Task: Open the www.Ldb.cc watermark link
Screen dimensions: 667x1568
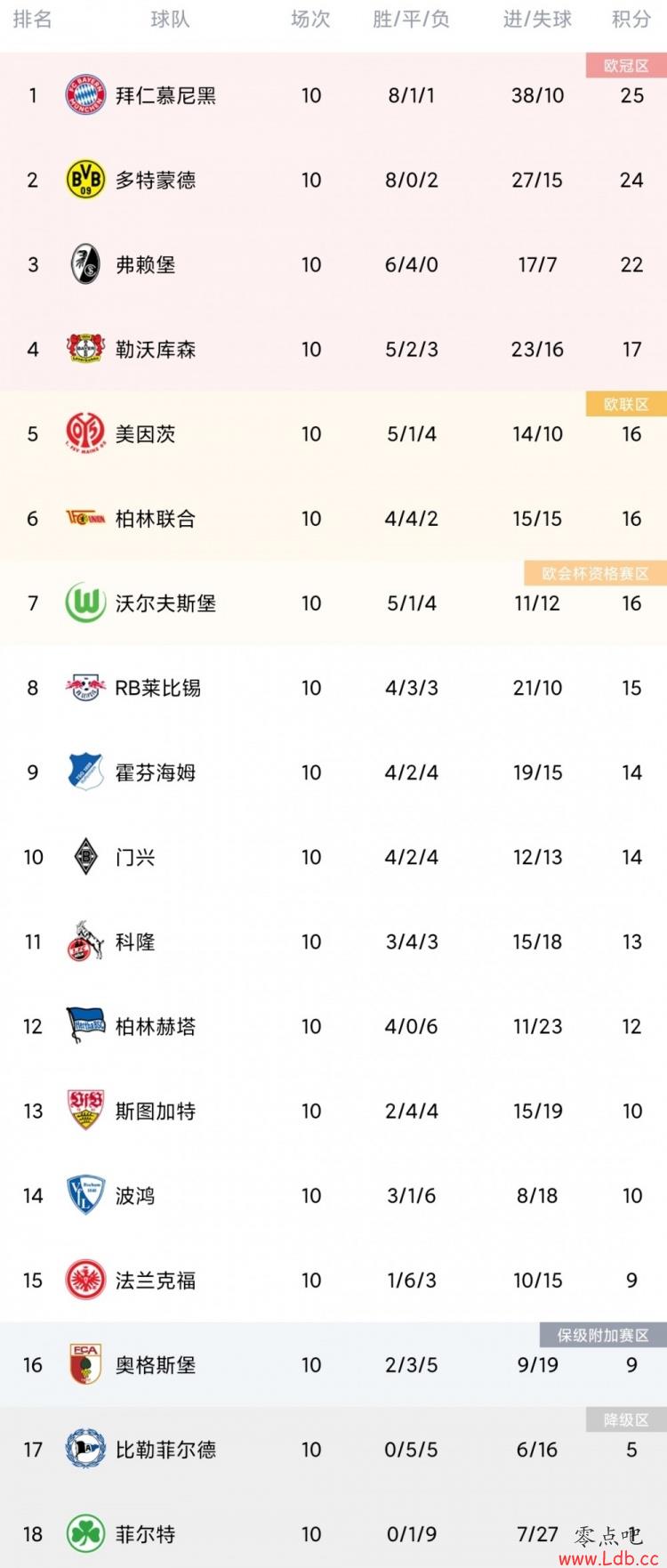Action: coord(608,1558)
